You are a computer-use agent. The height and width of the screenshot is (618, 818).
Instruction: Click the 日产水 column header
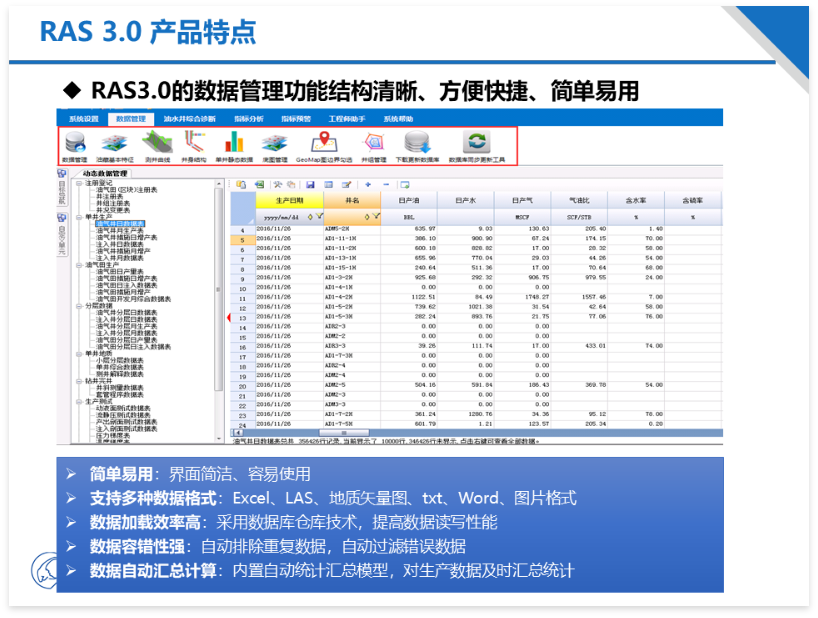pos(466,200)
